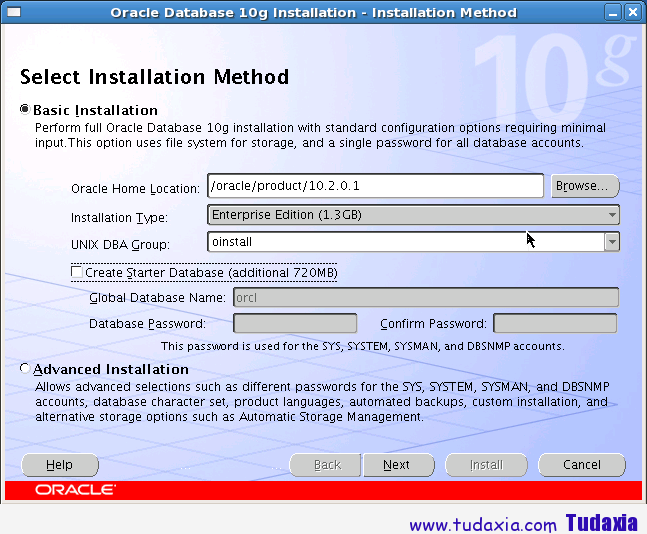Click the Database Password field
This screenshot has width=647, height=534.
click(295, 323)
